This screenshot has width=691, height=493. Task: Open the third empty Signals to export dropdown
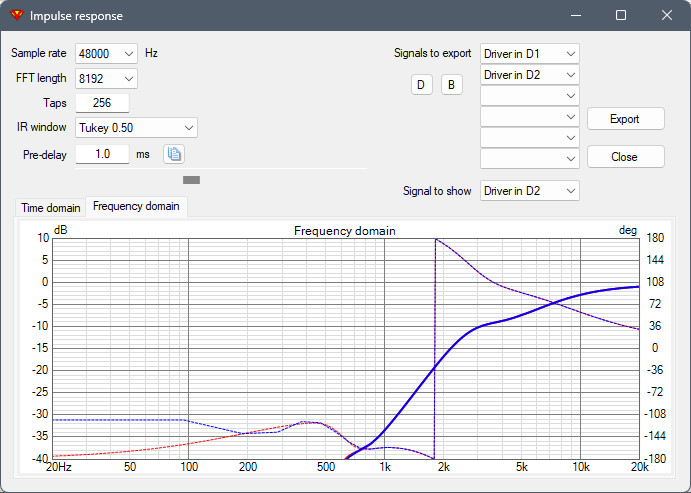point(530,96)
